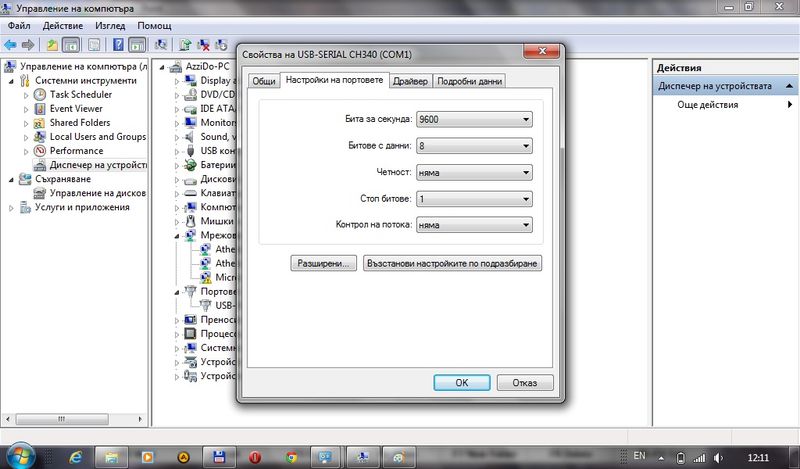
Task: Click the Uninstall device red X icon
Action: [x=204, y=44]
